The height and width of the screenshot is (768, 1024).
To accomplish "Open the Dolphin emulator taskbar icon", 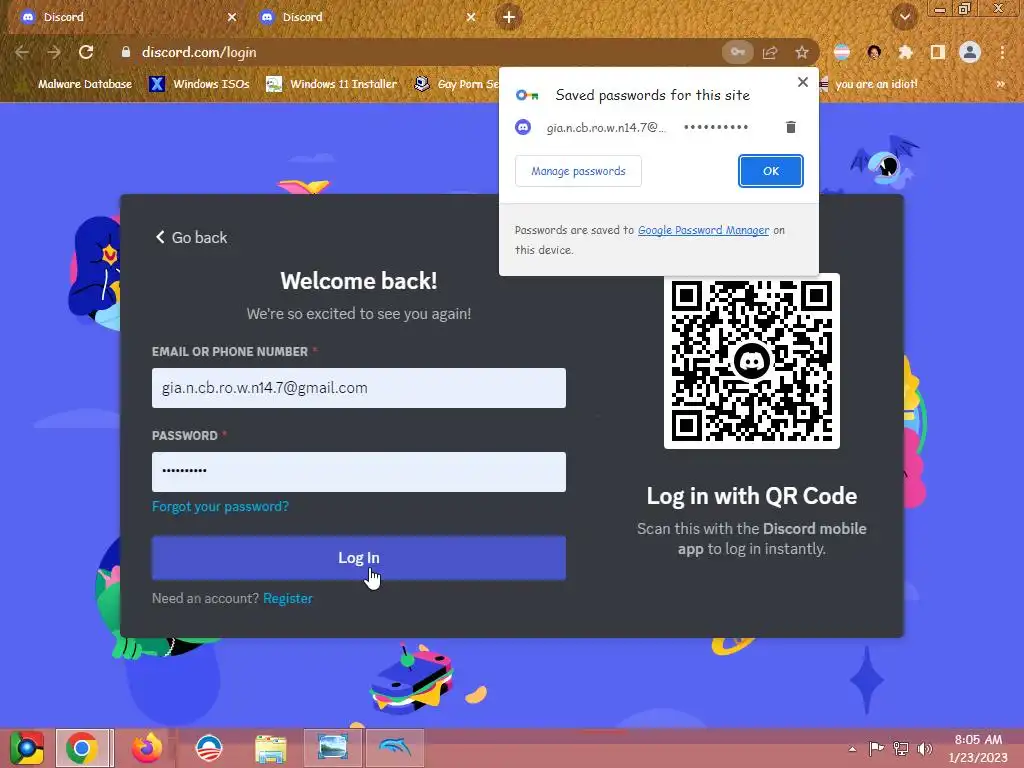I will (x=395, y=748).
